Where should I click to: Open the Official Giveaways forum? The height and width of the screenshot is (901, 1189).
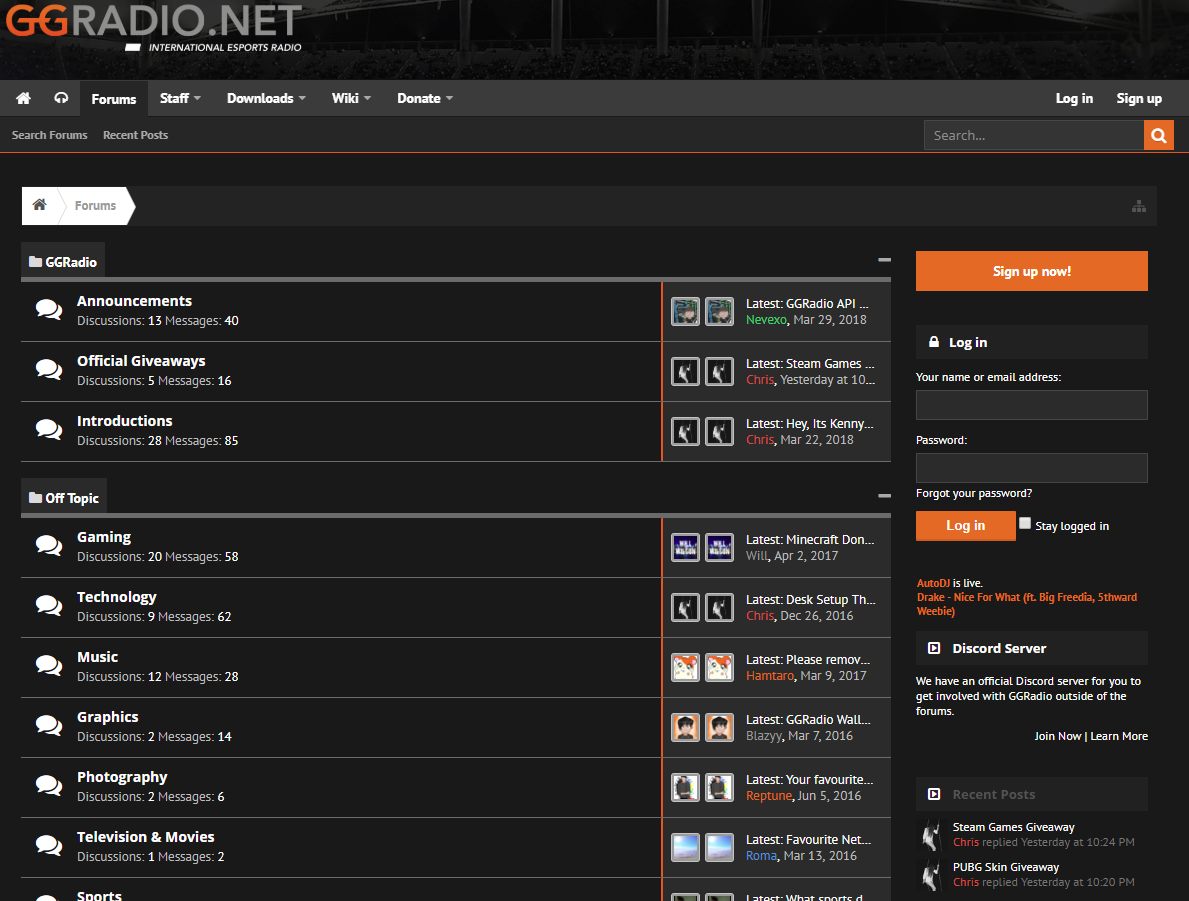point(141,361)
